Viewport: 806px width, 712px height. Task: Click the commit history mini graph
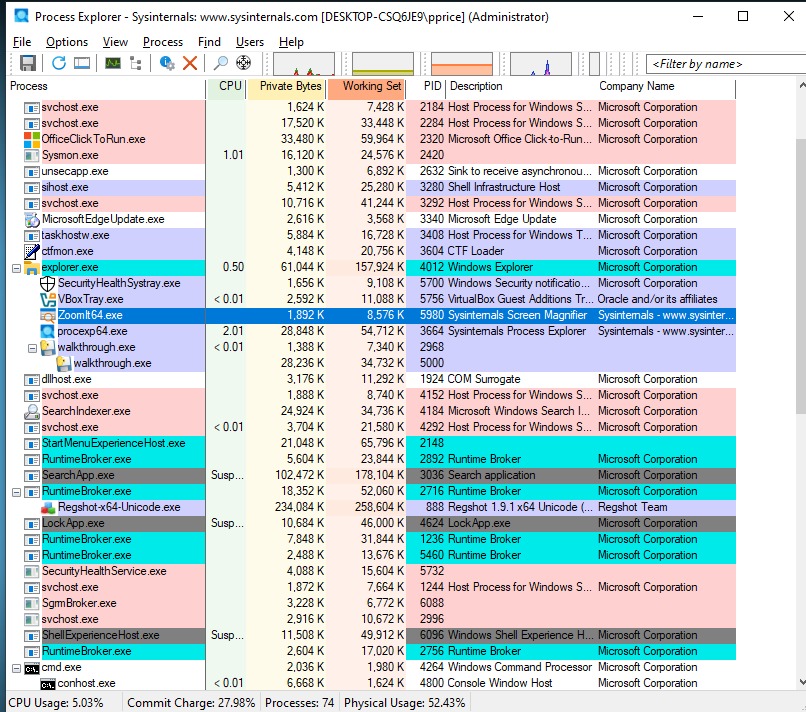(382, 64)
